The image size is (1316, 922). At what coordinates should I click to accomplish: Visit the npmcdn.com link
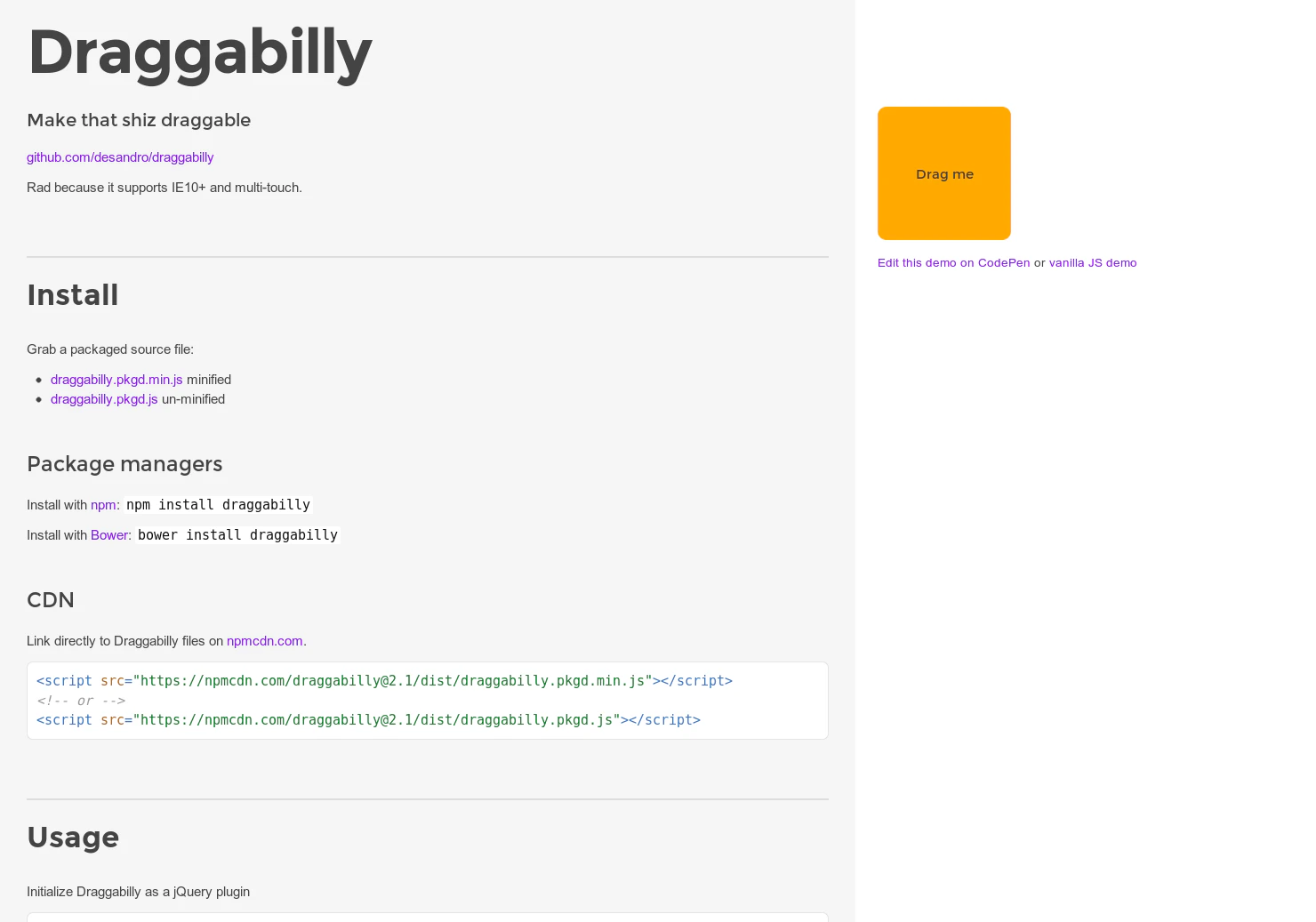[264, 641]
